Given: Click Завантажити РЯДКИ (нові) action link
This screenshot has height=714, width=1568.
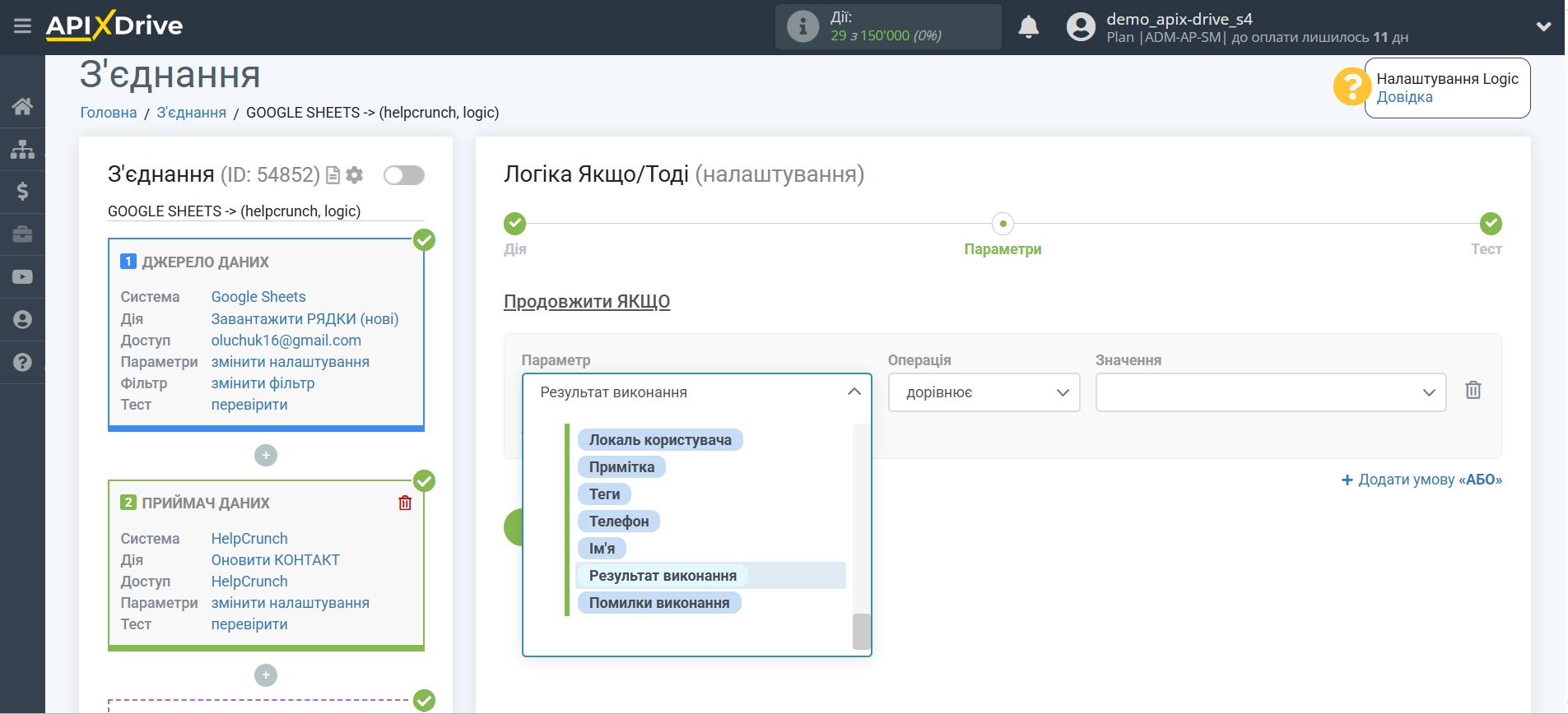Looking at the screenshot, I should 305,319.
